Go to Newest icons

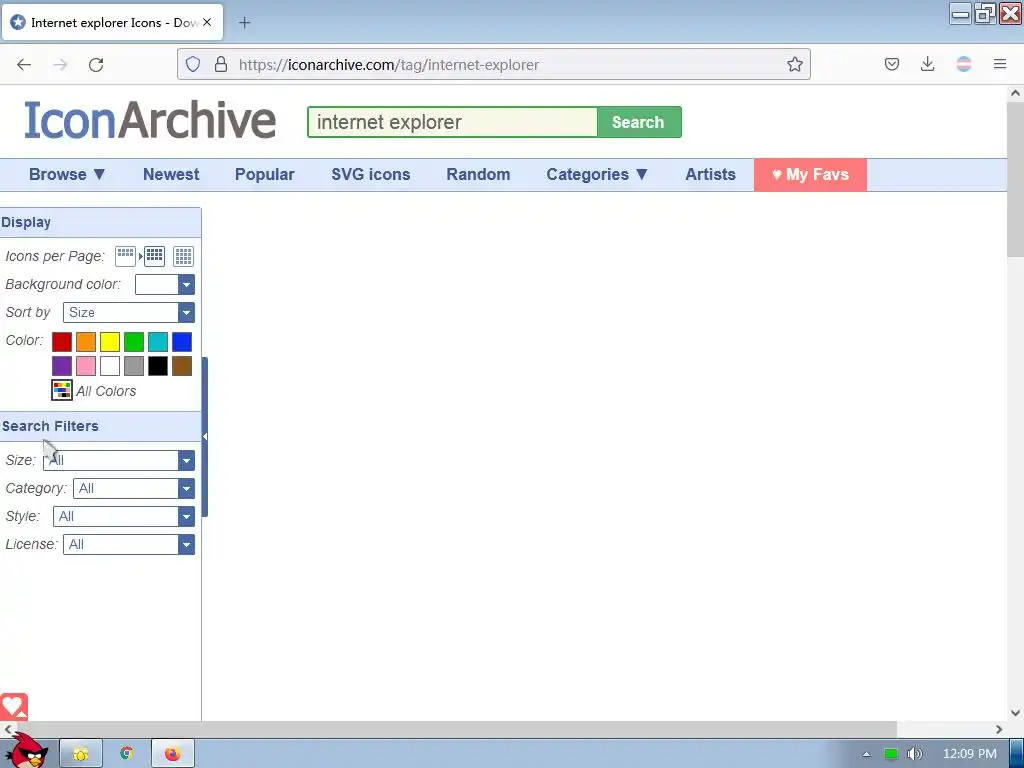(171, 174)
